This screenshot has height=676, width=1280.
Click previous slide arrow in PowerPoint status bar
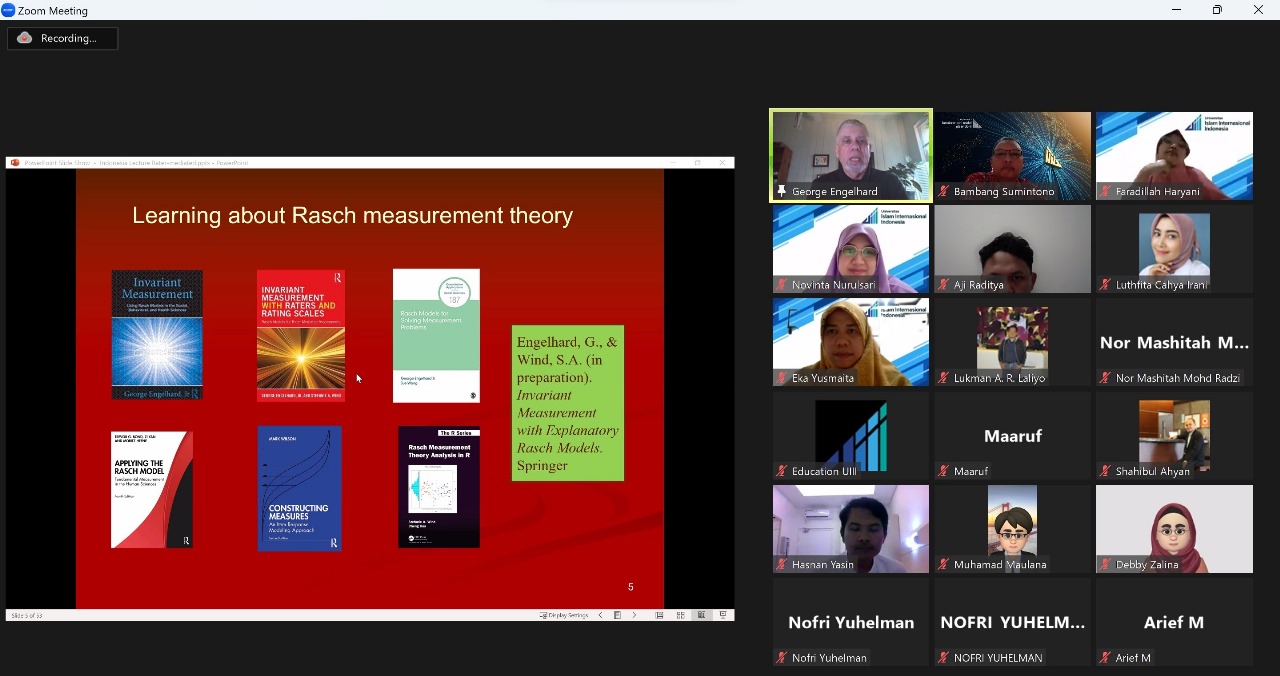600,615
